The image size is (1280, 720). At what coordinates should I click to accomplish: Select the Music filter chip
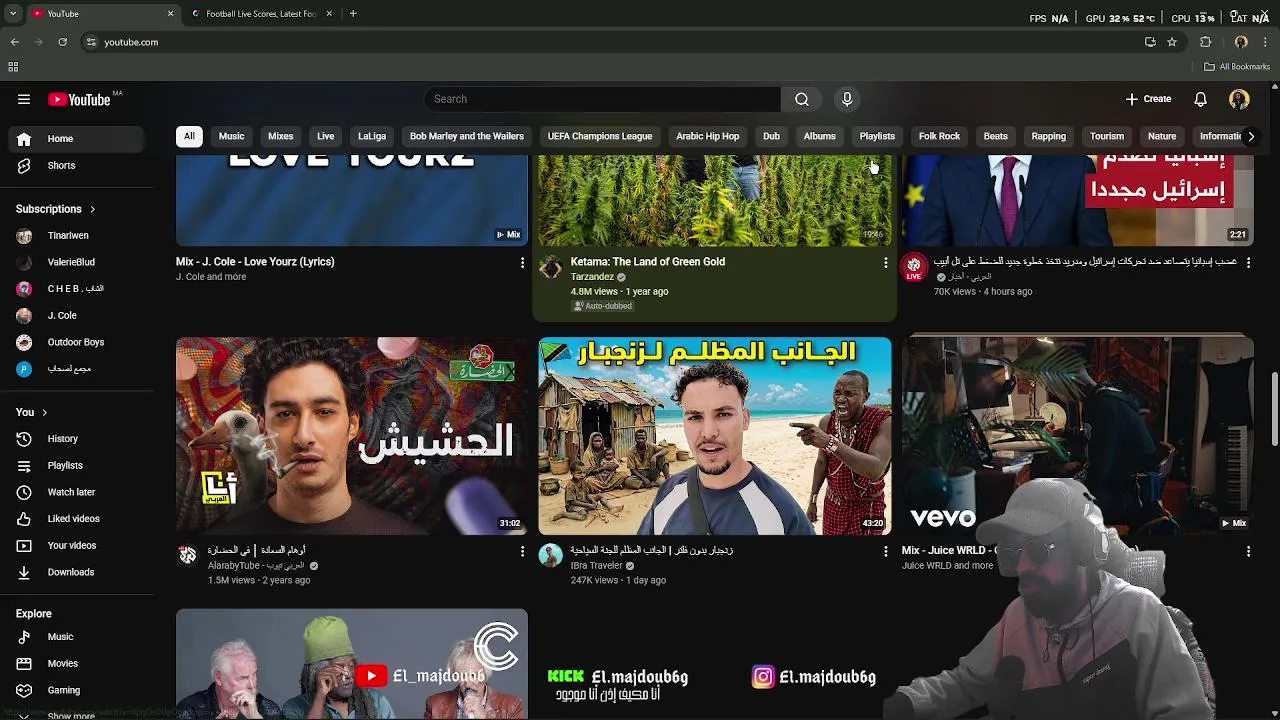pos(231,136)
